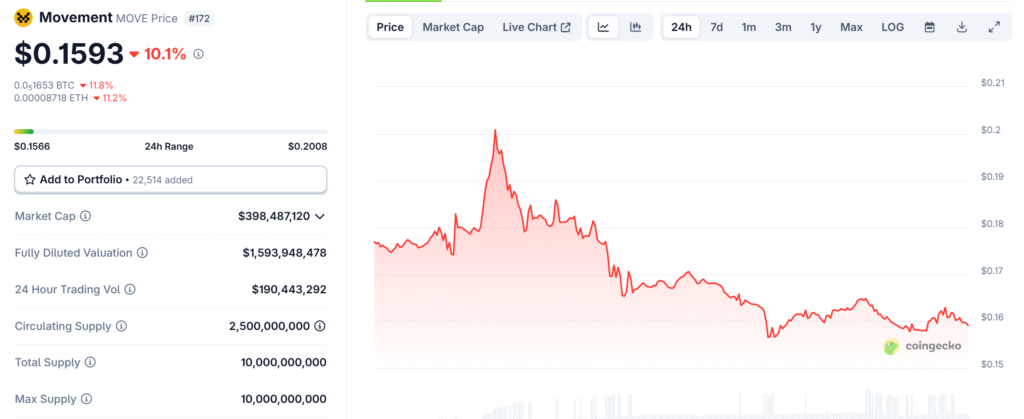Expand chart to fullscreen

994,27
